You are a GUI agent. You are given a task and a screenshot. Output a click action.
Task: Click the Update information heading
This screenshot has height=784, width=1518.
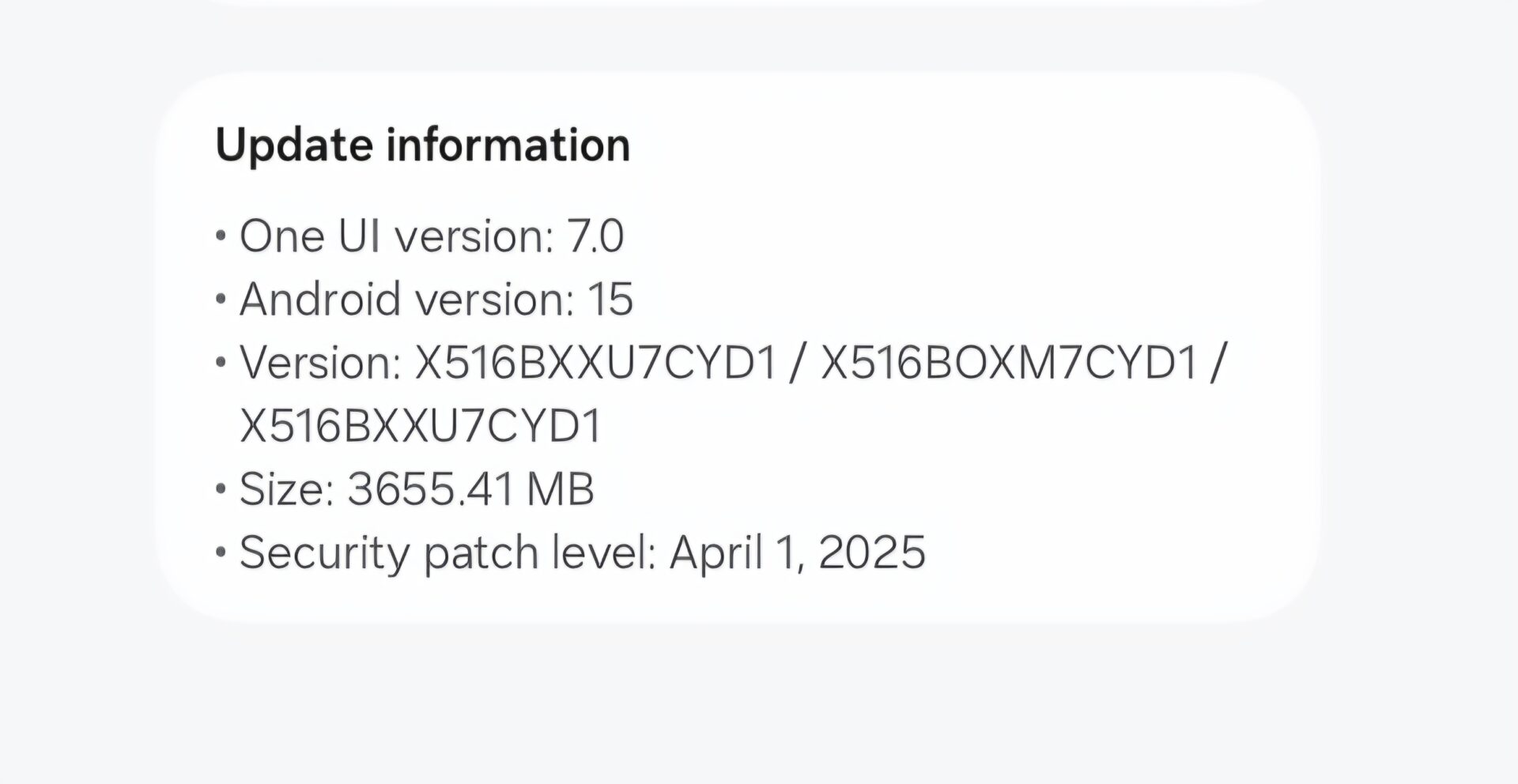pyautogui.click(x=422, y=145)
